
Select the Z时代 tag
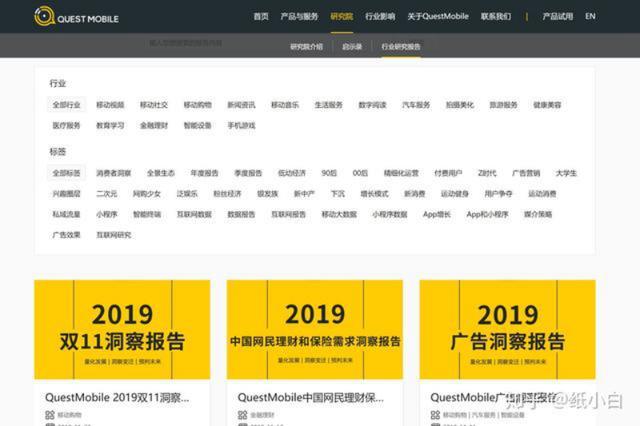tap(487, 173)
